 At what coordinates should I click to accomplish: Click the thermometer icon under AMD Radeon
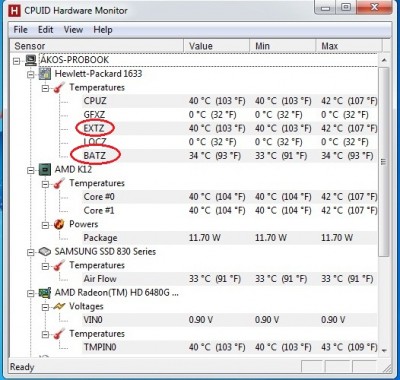[59, 334]
